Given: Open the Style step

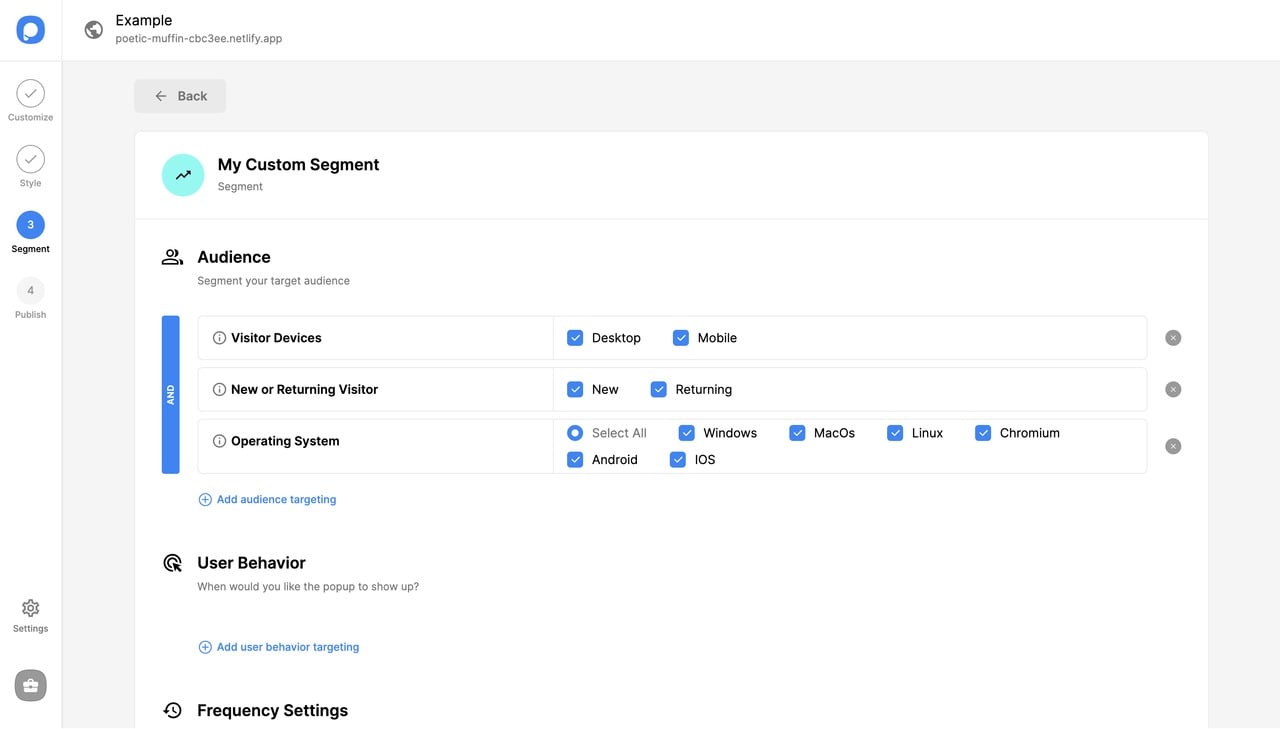Looking at the screenshot, I should click(x=30, y=160).
